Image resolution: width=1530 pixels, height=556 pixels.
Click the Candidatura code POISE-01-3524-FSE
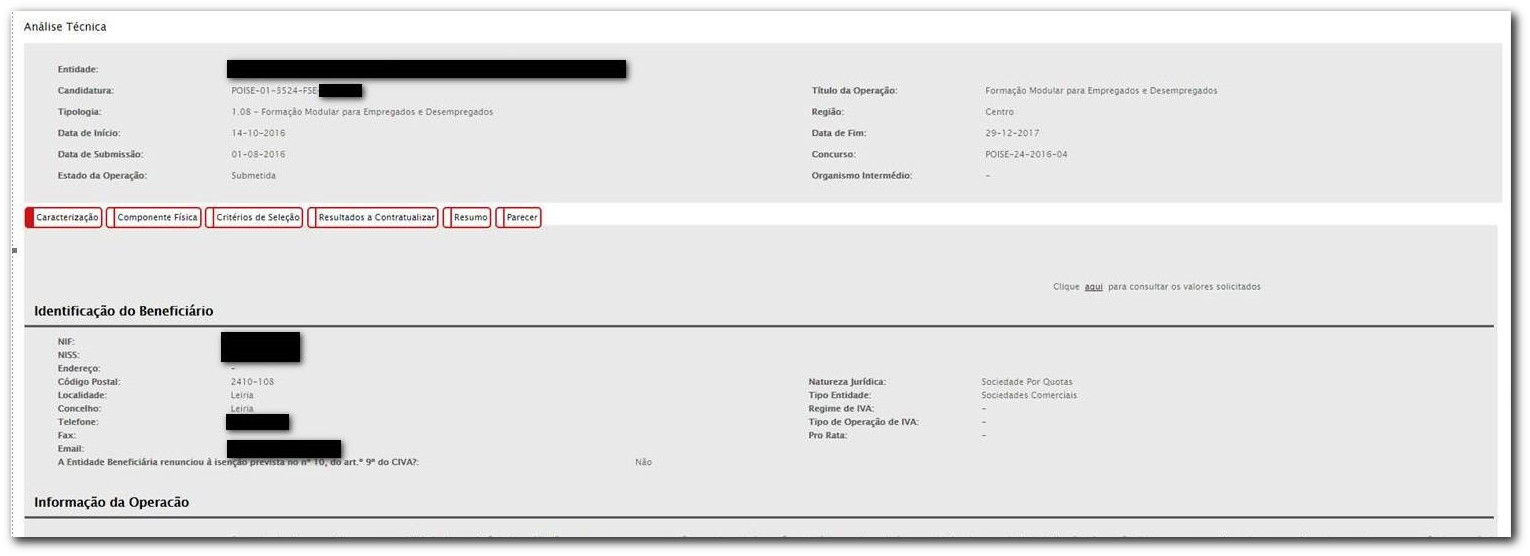click(274, 91)
